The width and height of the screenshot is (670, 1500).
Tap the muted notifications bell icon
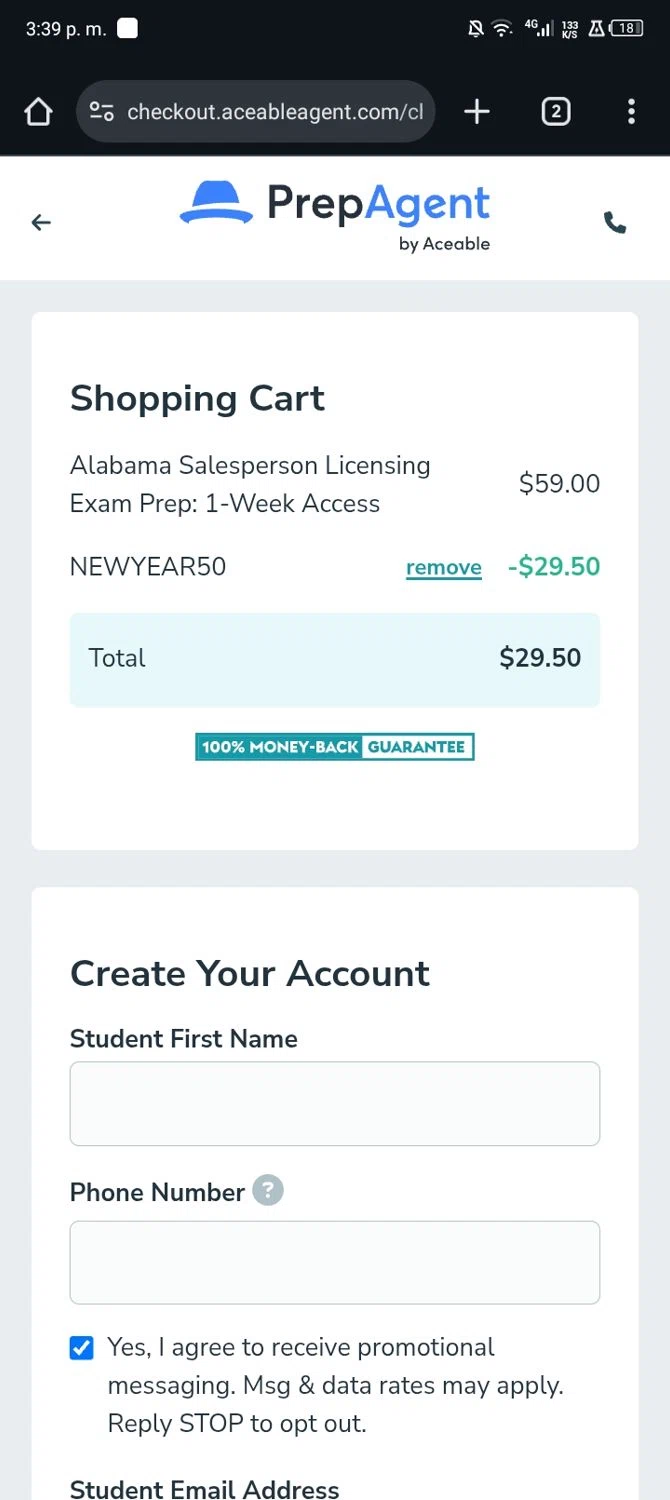tap(476, 29)
